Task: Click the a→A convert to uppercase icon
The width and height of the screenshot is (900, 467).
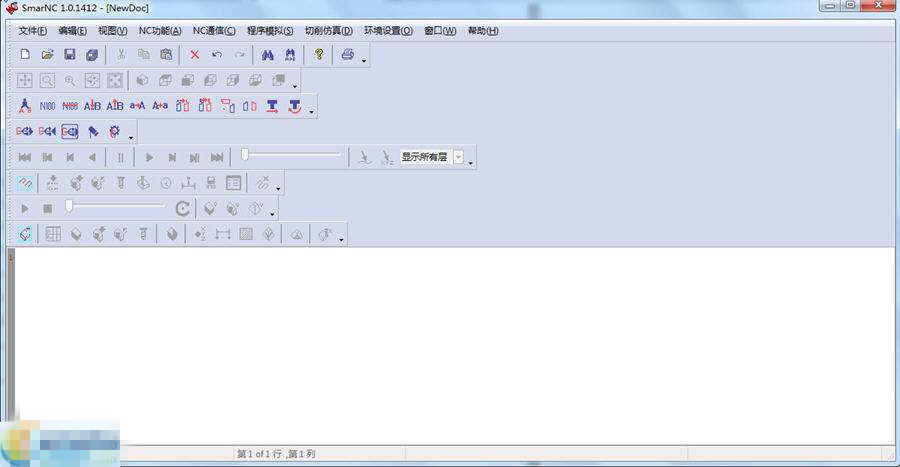Action: tap(137, 106)
